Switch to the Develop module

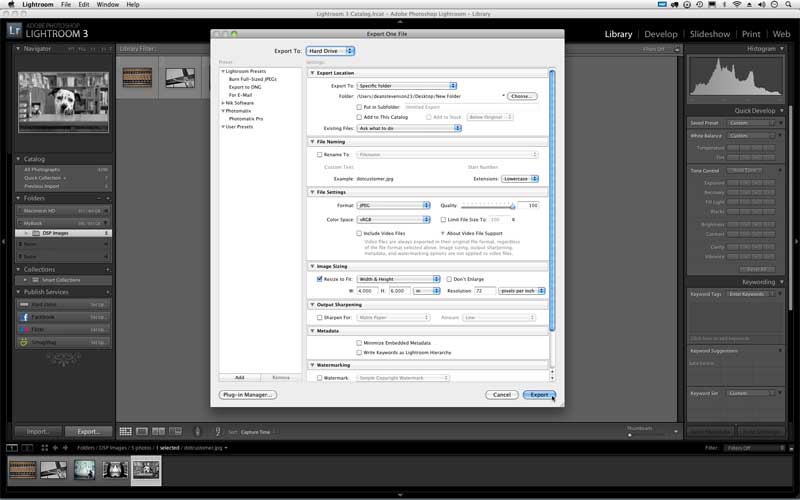(x=660, y=34)
